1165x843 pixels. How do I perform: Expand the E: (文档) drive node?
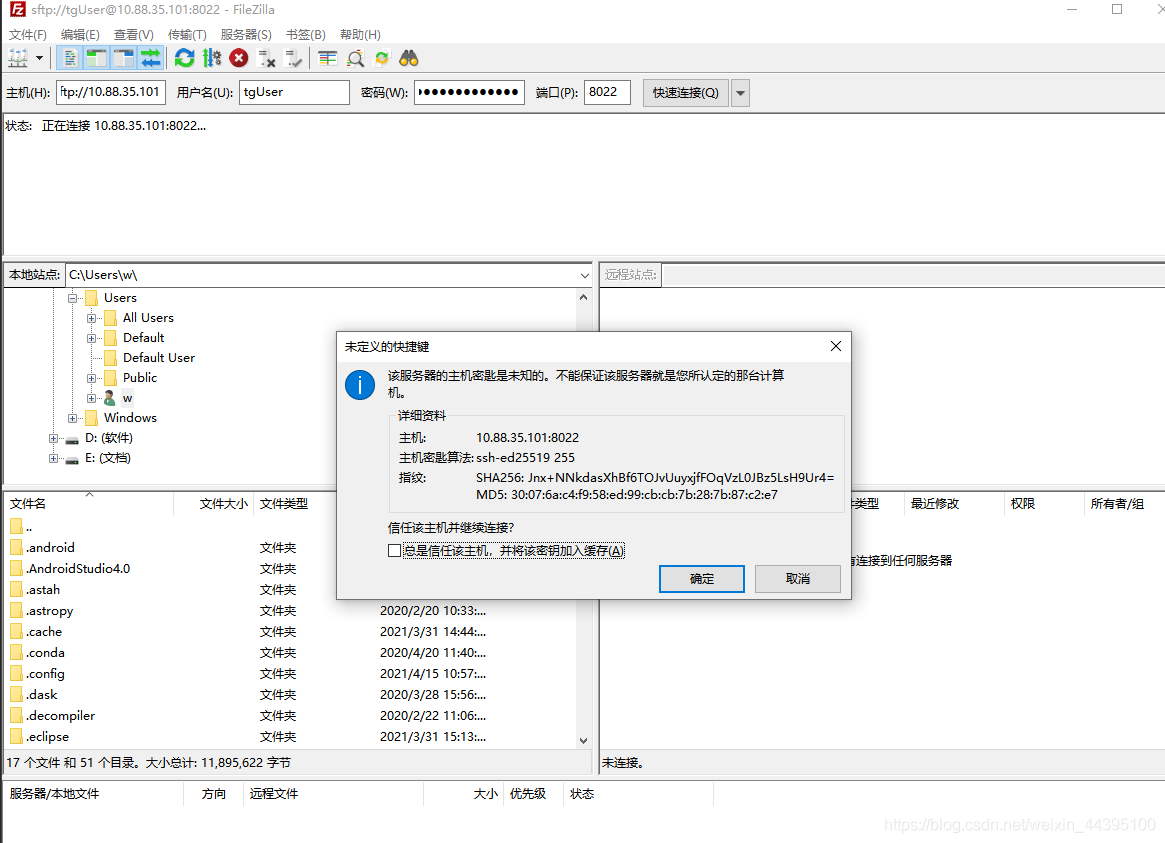tap(53, 458)
